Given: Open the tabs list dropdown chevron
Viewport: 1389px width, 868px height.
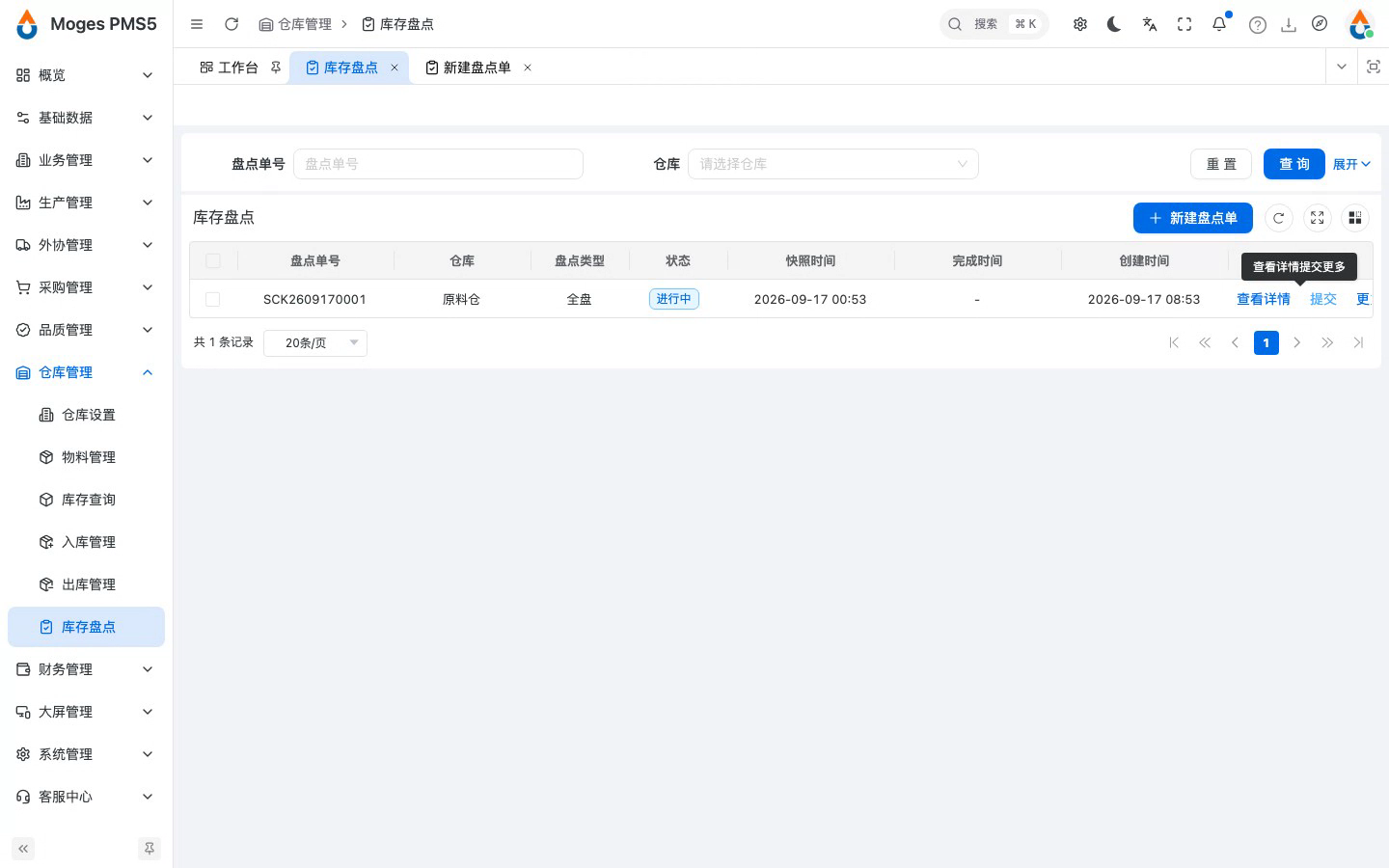Looking at the screenshot, I should point(1341,67).
